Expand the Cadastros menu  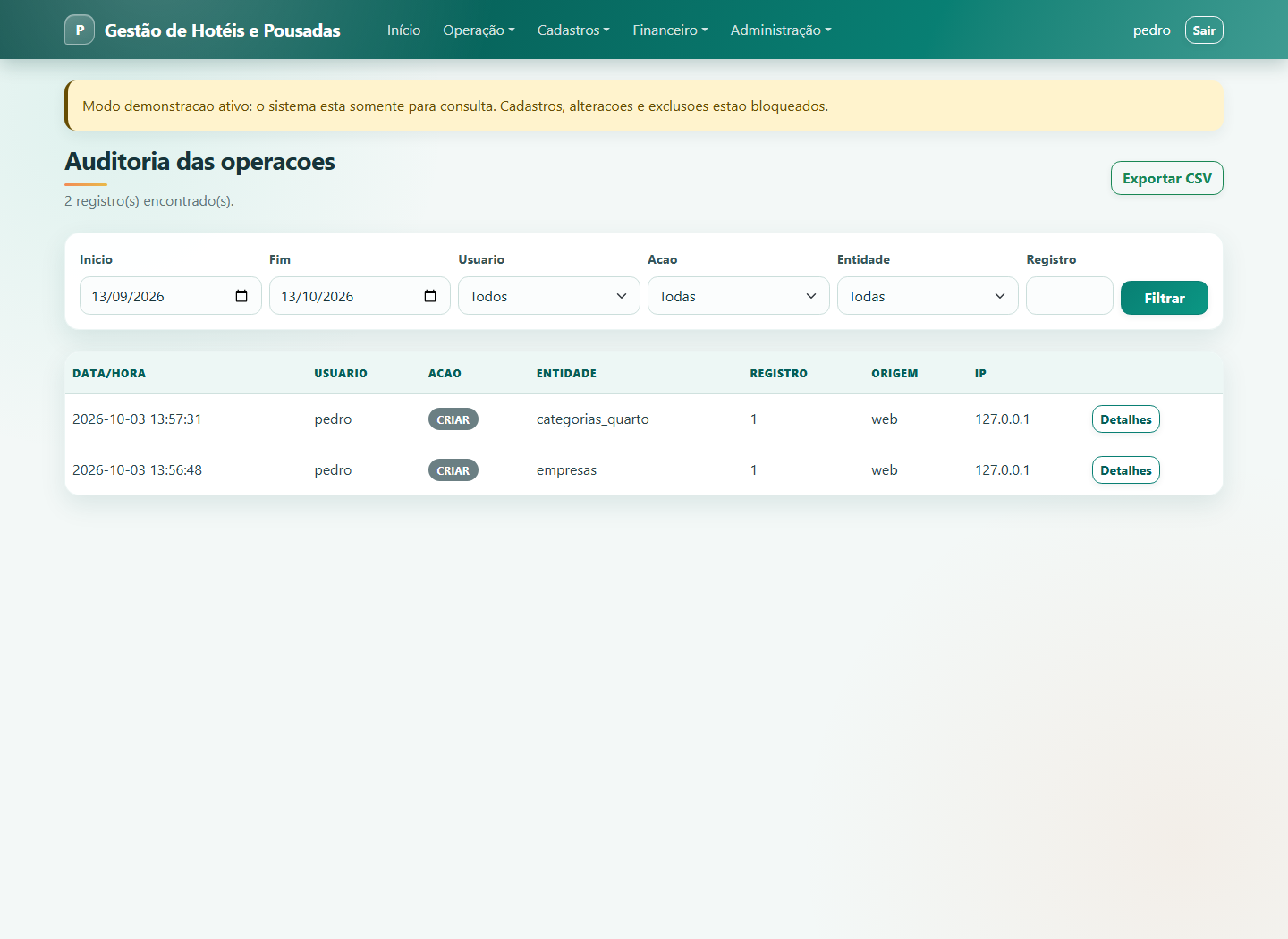[573, 30]
